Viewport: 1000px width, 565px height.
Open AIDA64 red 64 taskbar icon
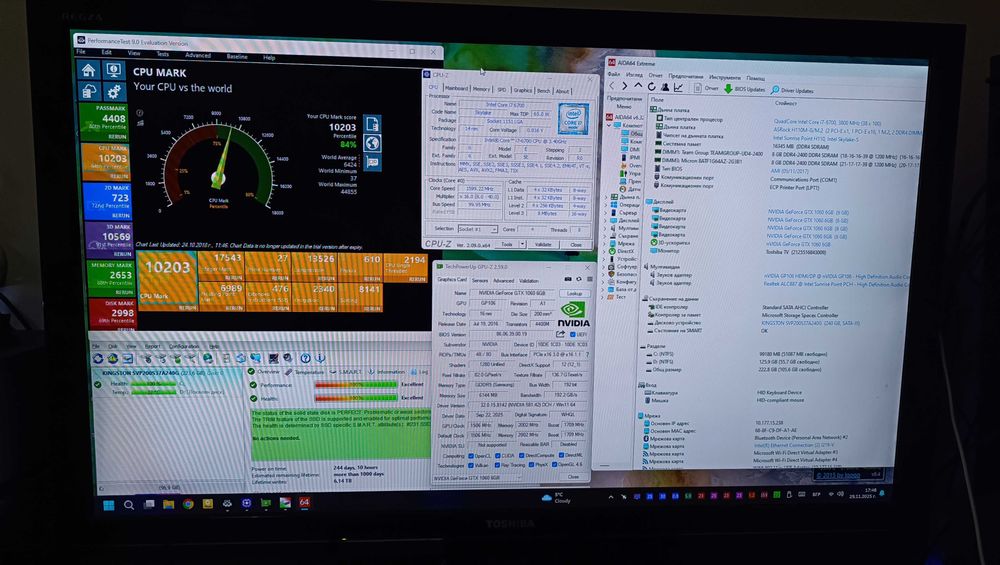click(x=304, y=503)
